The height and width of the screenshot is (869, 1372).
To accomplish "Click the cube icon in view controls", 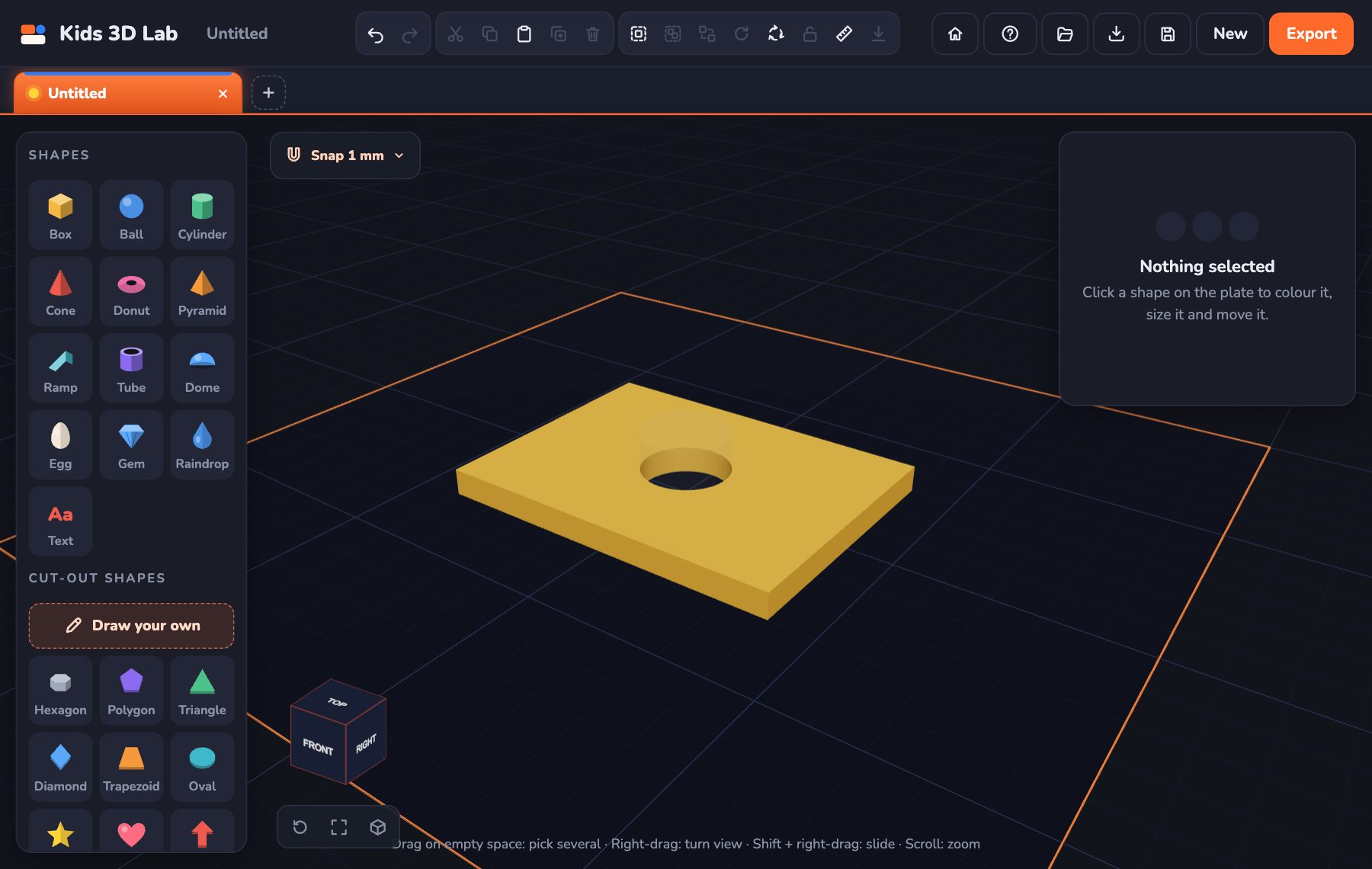I will [378, 827].
